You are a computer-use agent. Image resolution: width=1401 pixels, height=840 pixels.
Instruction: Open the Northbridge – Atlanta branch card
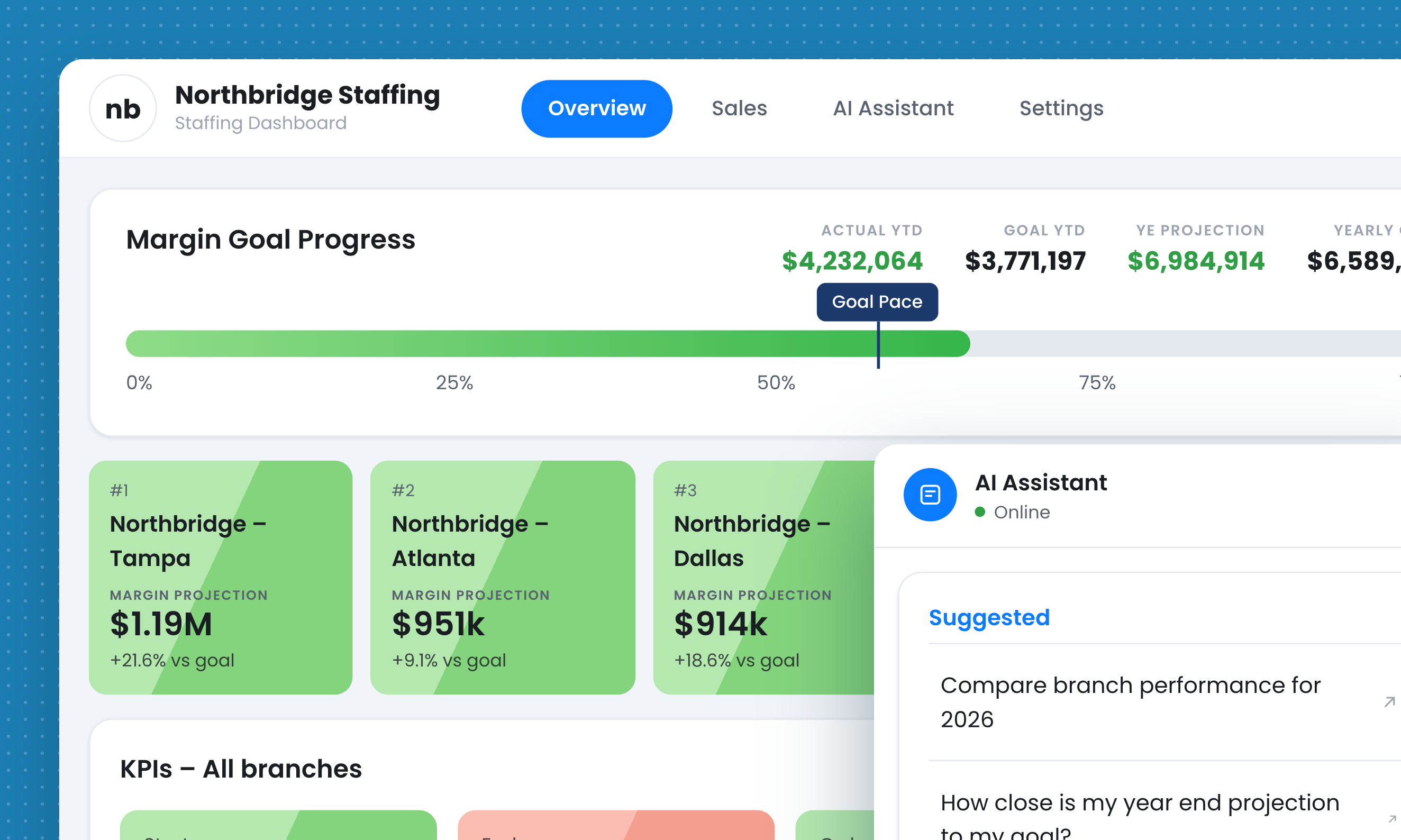[x=503, y=577]
